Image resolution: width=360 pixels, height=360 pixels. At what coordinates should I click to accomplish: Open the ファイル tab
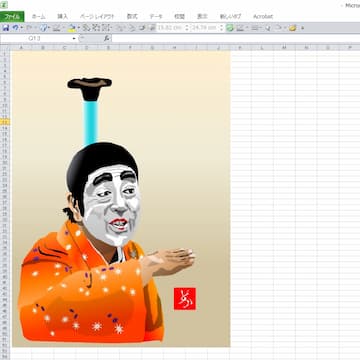click(12, 16)
